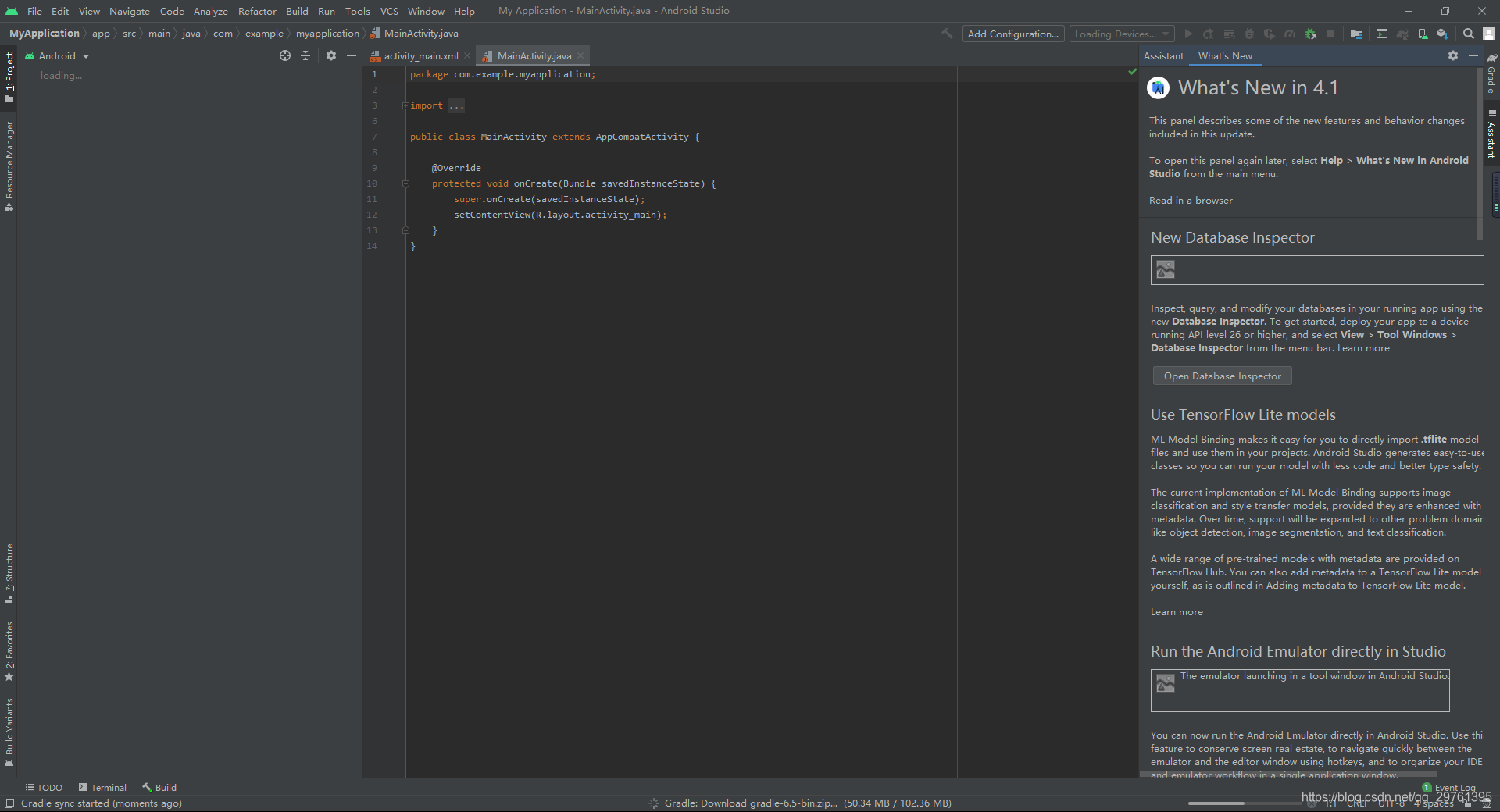Click the Stop square icon

[x=1330, y=34]
